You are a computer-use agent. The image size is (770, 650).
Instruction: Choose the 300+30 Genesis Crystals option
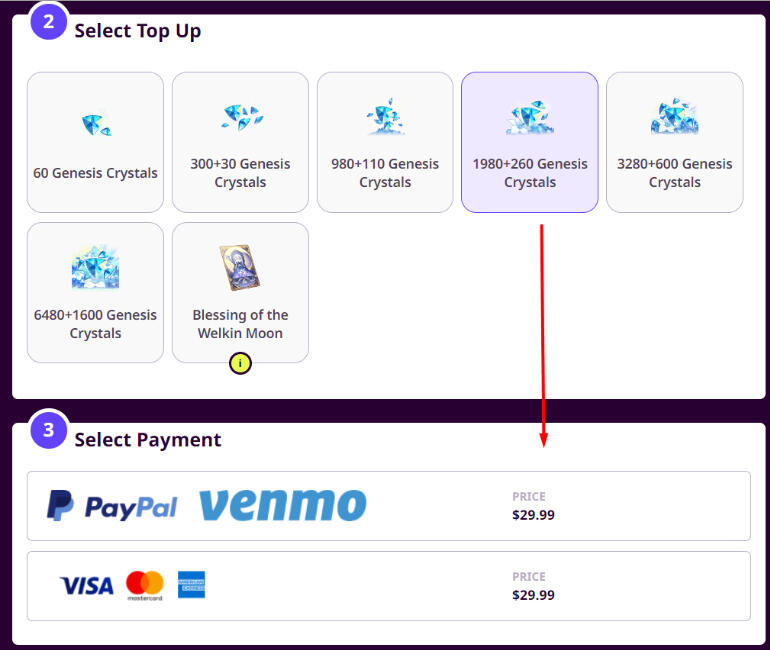click(x=240, y=142)
